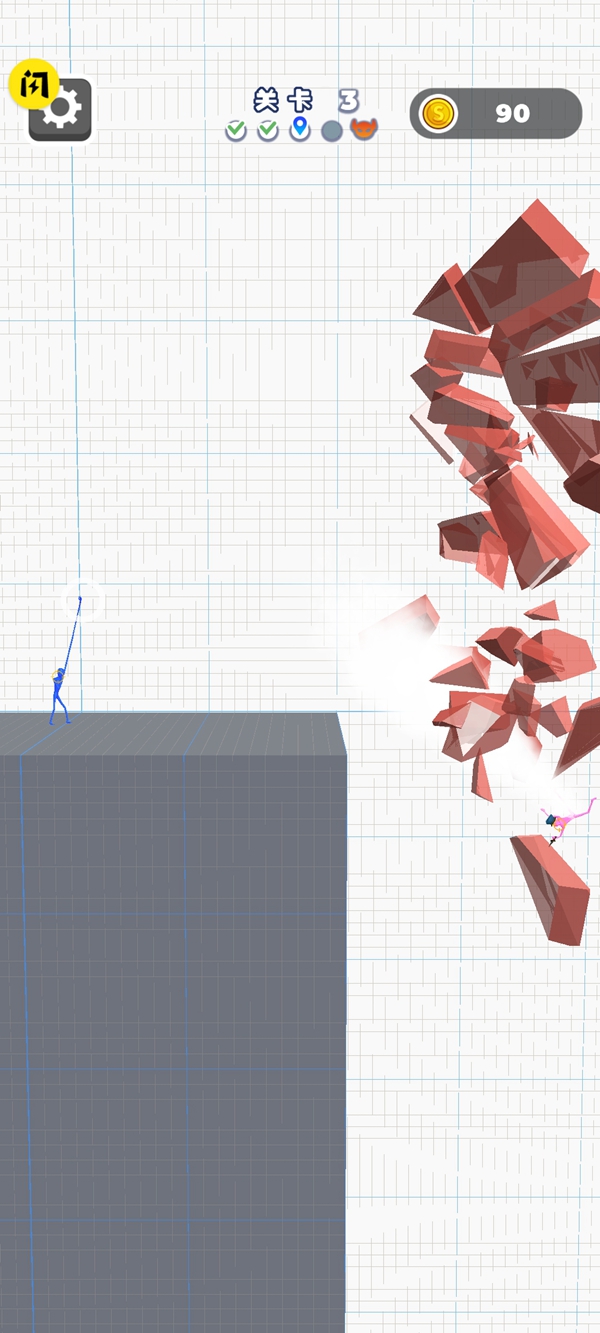Tap the white aiming circle reticle
Image resolution: width=600 pixels, height=1333 pixels.
pyautogui.click(x=82, y=601)
